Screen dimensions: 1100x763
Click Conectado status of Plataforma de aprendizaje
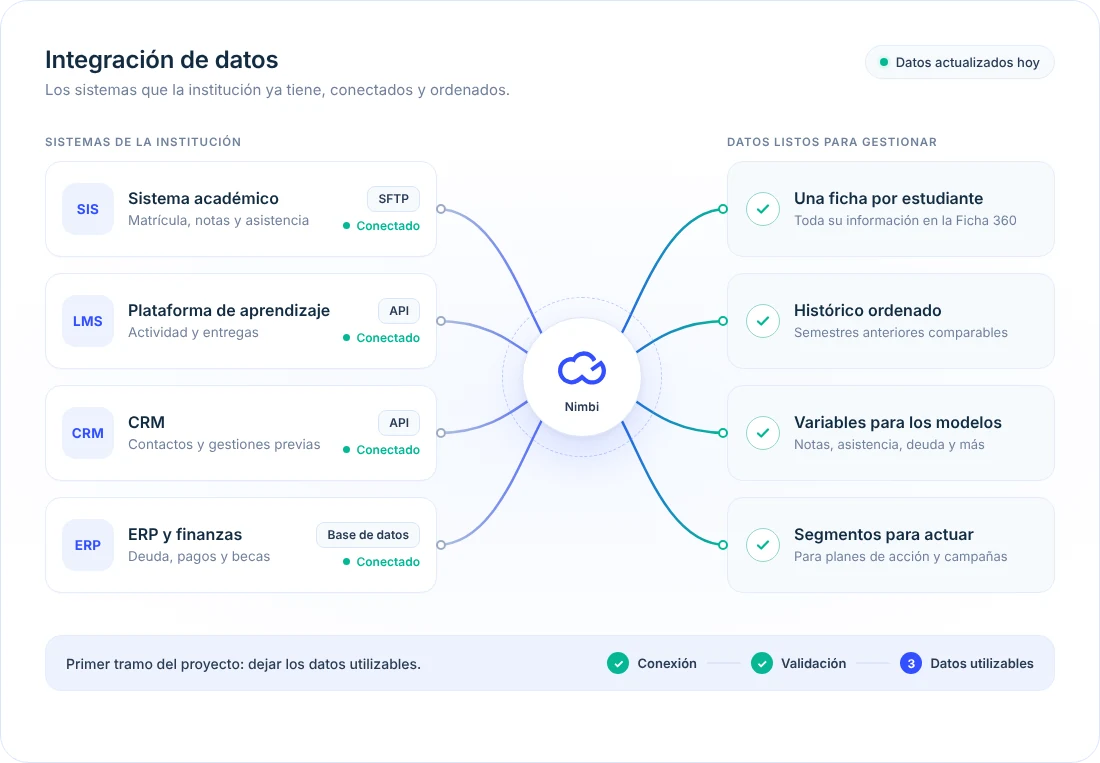click(382, 338)
